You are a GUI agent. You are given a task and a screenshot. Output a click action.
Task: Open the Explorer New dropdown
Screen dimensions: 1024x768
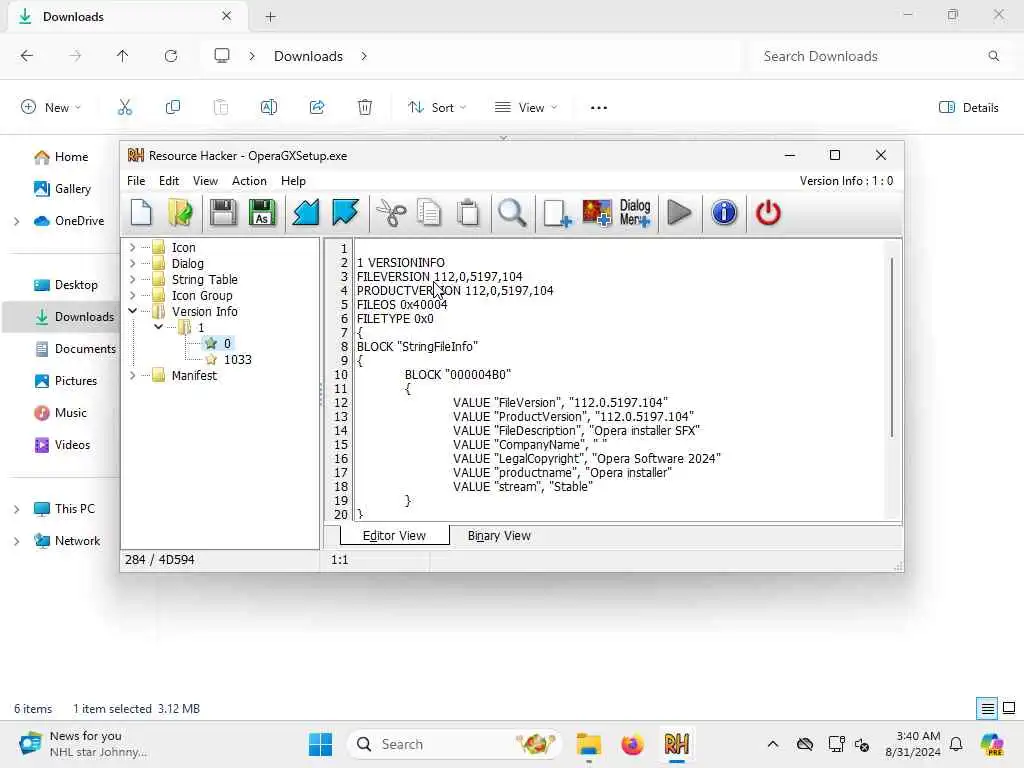(x=51, y=108)
